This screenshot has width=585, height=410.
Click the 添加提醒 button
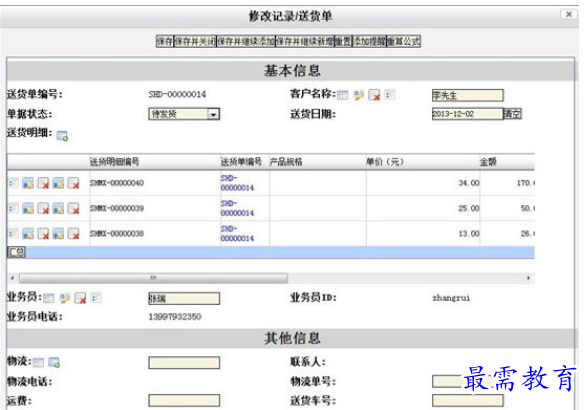click(369, 41)
